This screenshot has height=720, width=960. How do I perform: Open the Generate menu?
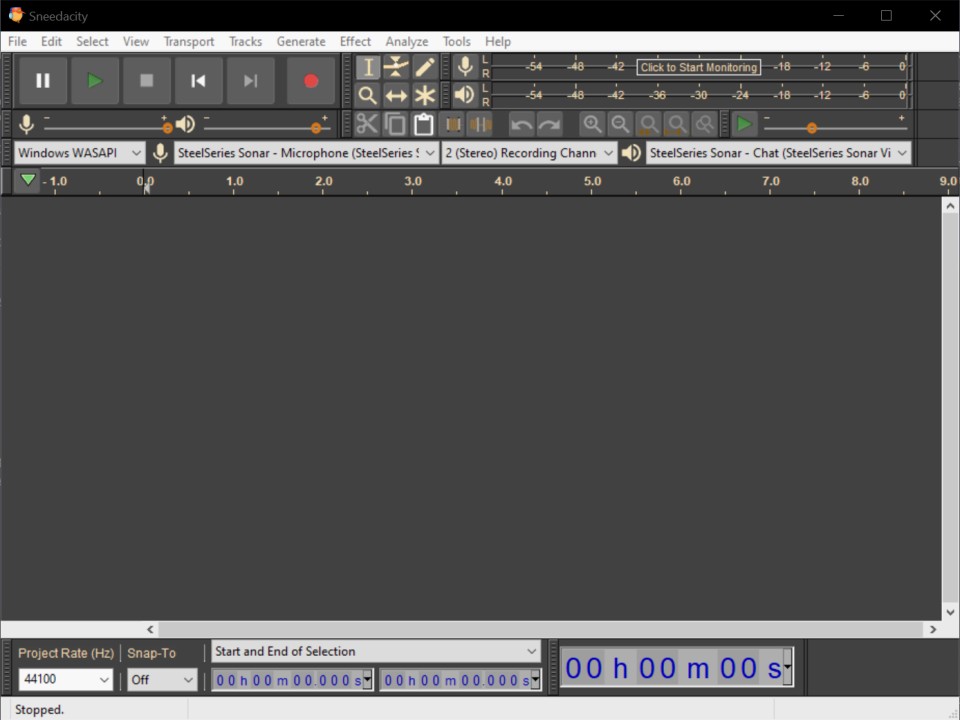[301, 42]
